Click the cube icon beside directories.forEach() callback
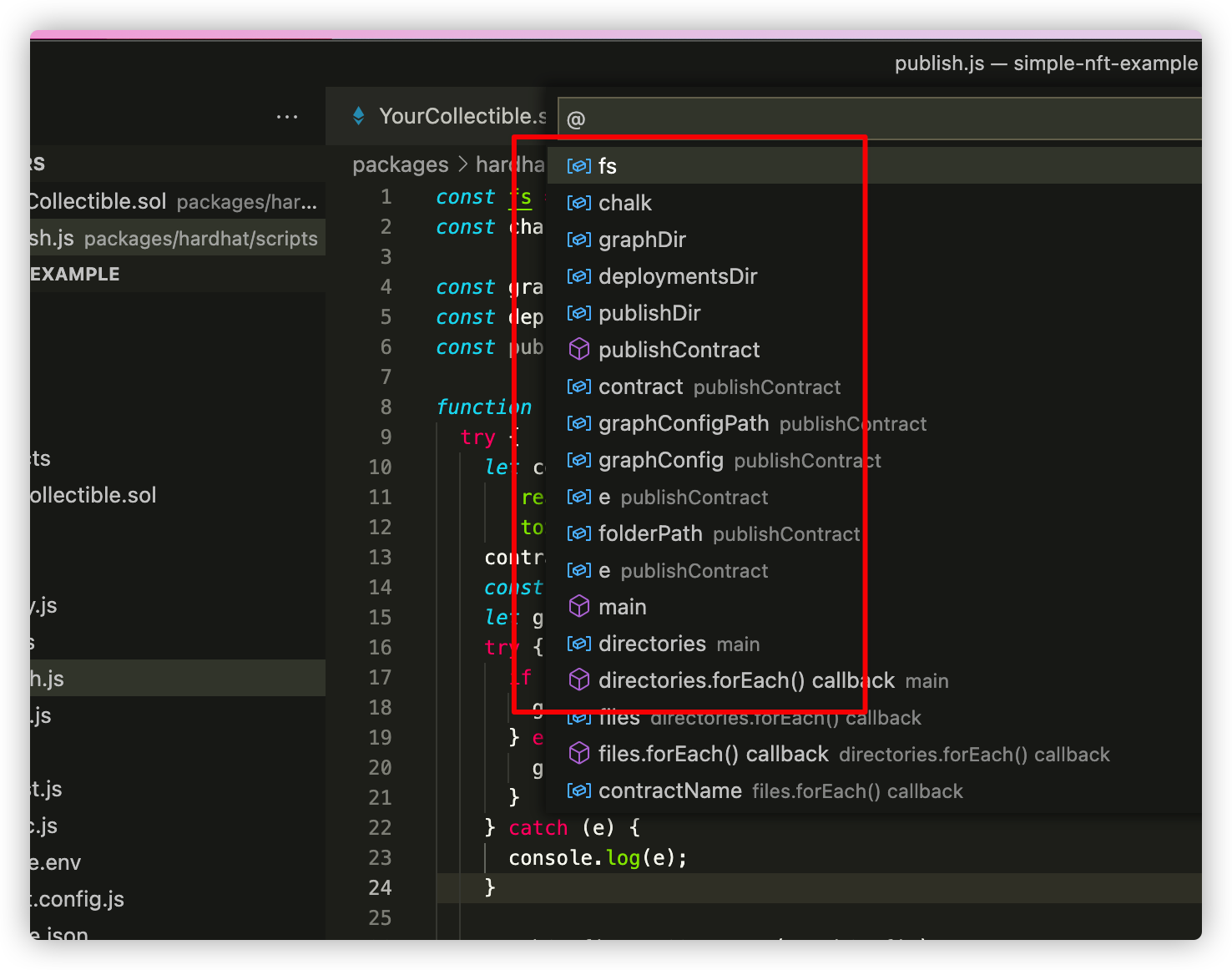This screenshot has height=970, width=1232. pos(579,680)
